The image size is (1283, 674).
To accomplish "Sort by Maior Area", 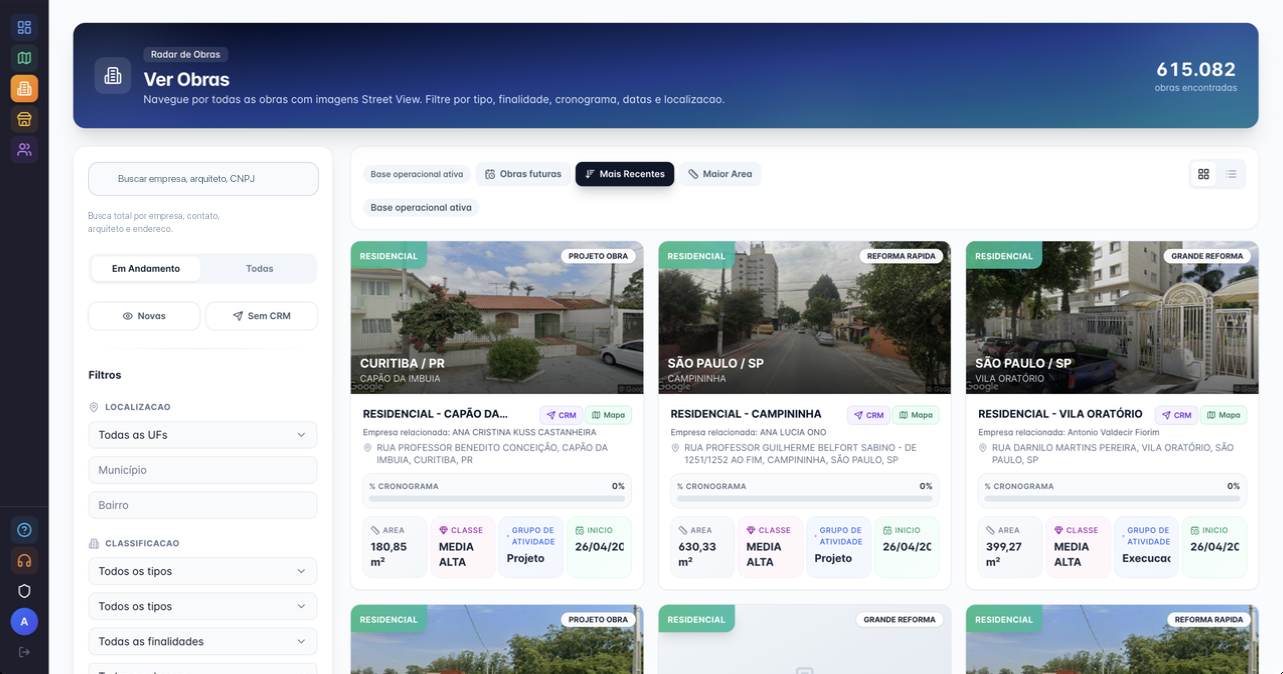I will pos(720,174).
